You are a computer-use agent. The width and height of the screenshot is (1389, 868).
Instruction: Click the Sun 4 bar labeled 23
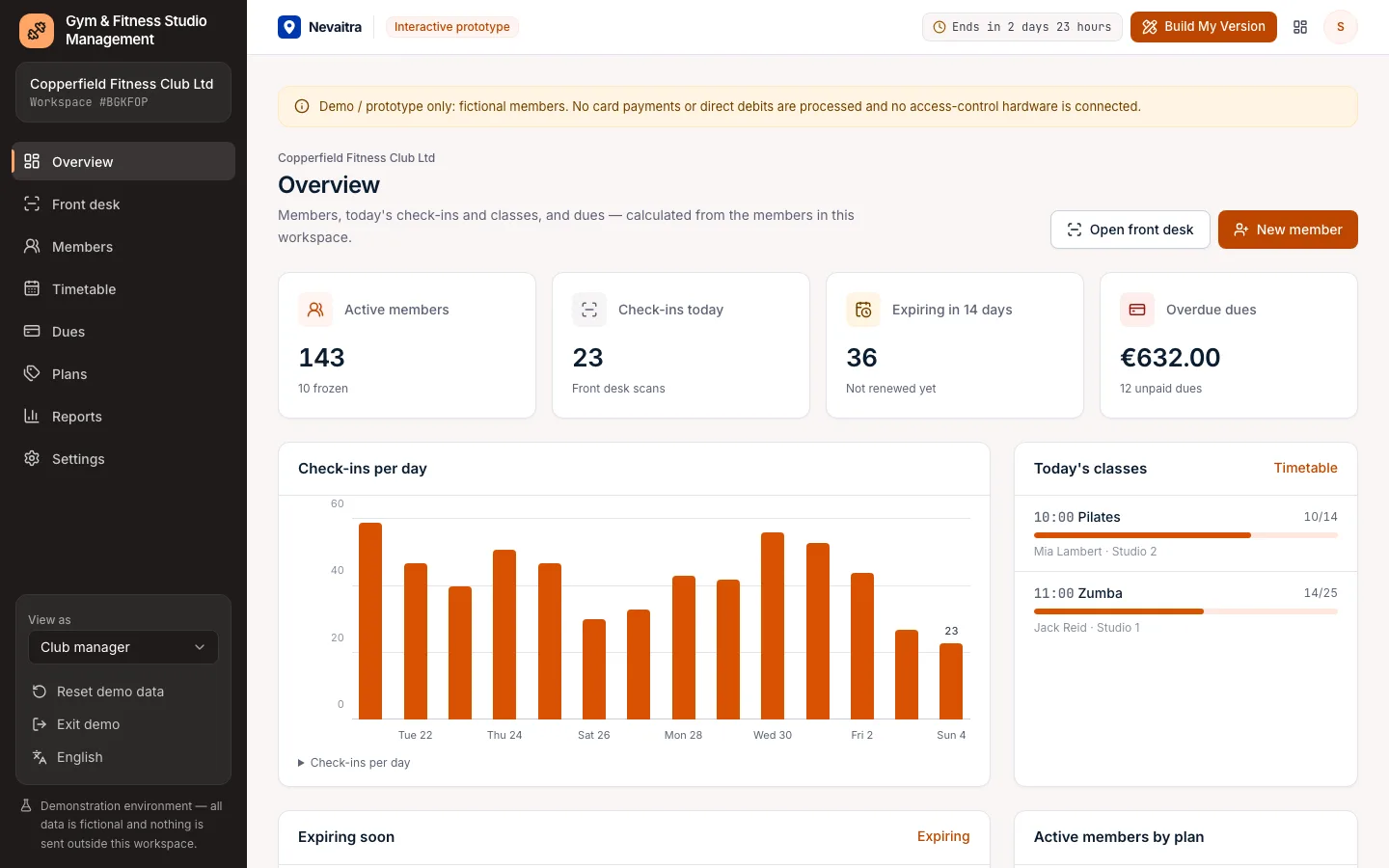point(951,681)
